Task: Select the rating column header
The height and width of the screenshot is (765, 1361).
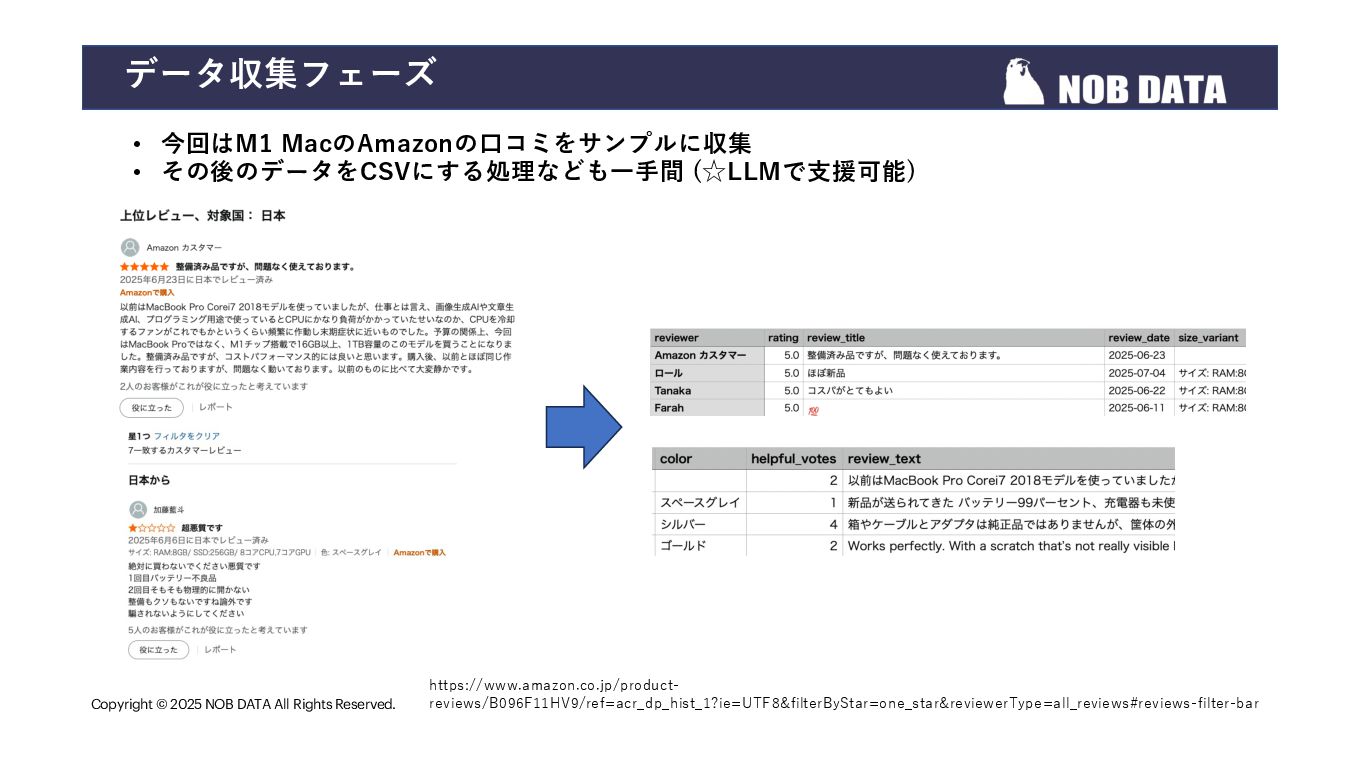Action: click(783, 338)
